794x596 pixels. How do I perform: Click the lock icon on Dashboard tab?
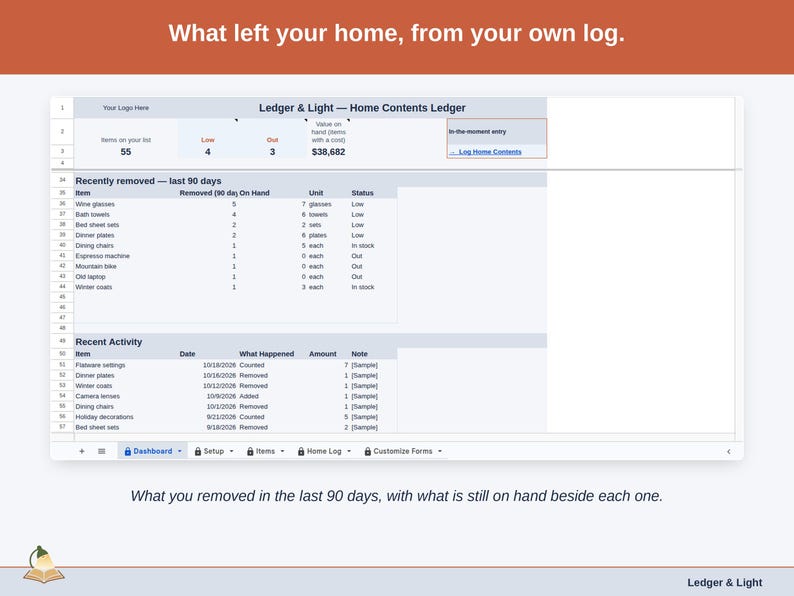(x=128, y=451)
